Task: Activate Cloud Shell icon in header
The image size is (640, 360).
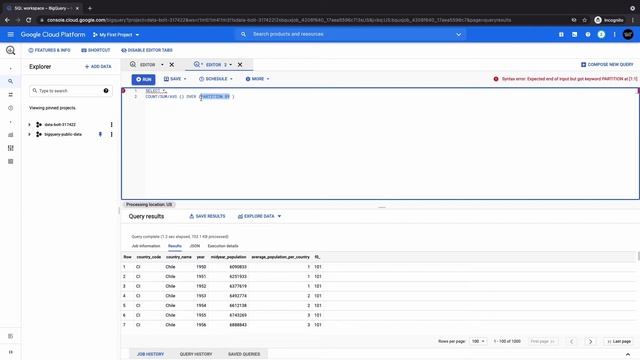Action: (x=574, y=35)
